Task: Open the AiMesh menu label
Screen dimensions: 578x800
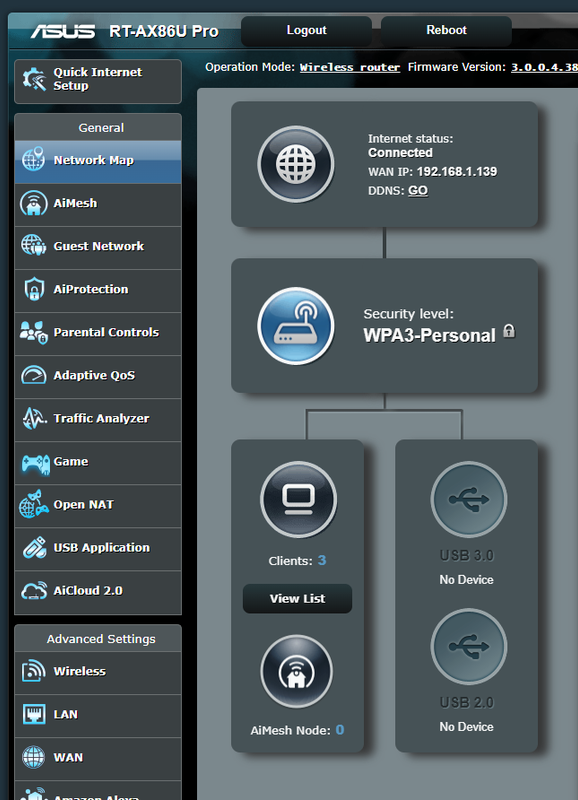Action: pos(75,203)
